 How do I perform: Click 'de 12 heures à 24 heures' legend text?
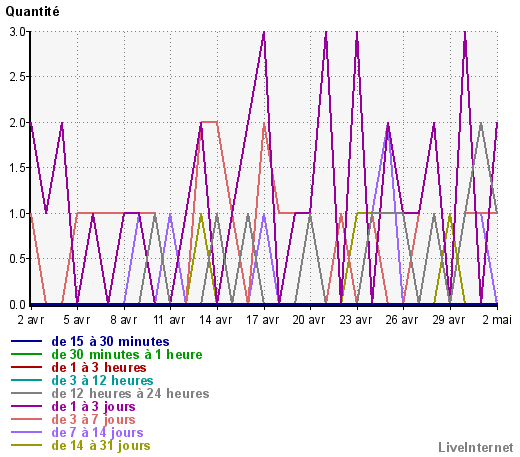coord(130,394)
